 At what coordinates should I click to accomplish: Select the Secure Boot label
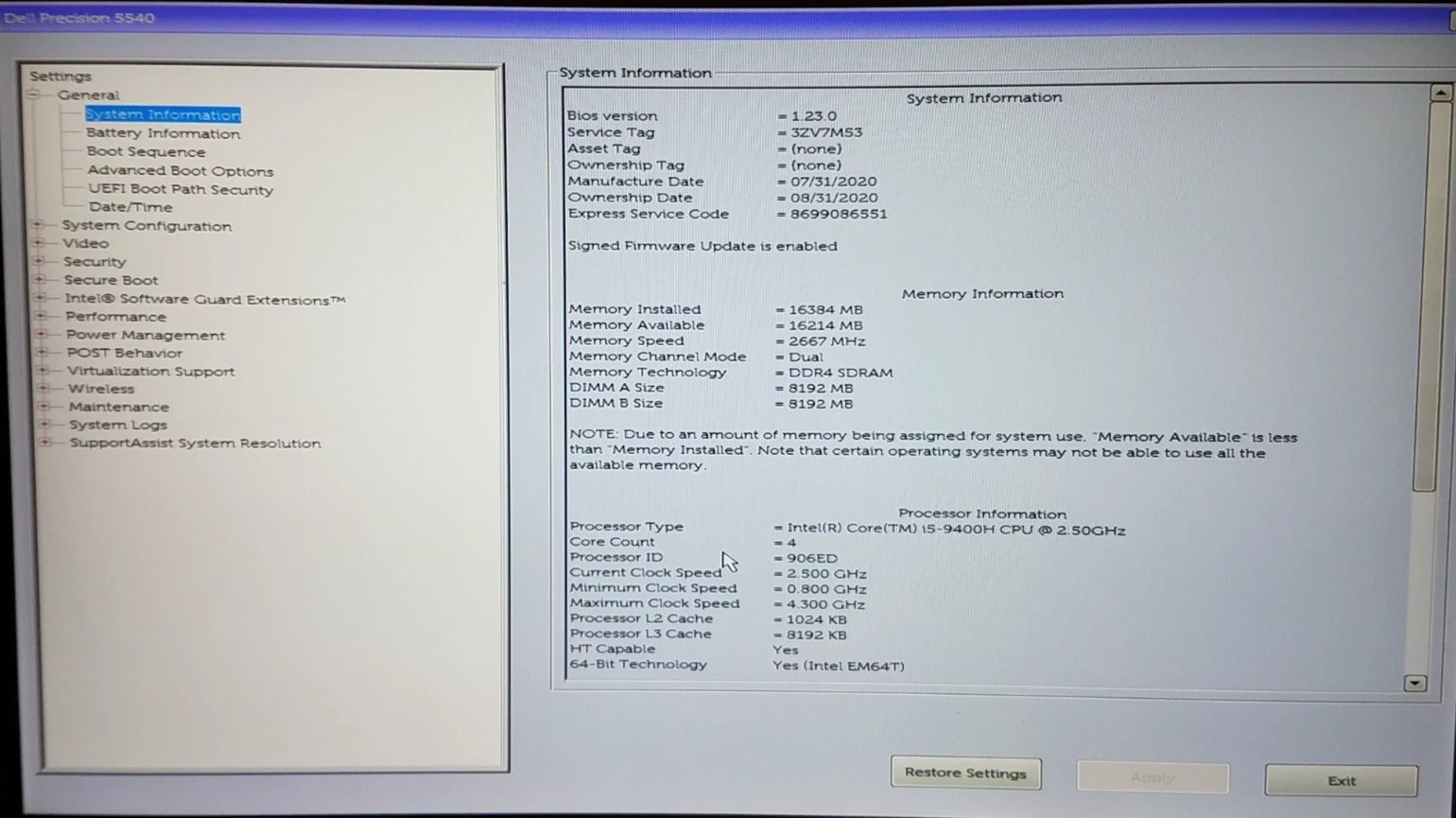[112, 280]
